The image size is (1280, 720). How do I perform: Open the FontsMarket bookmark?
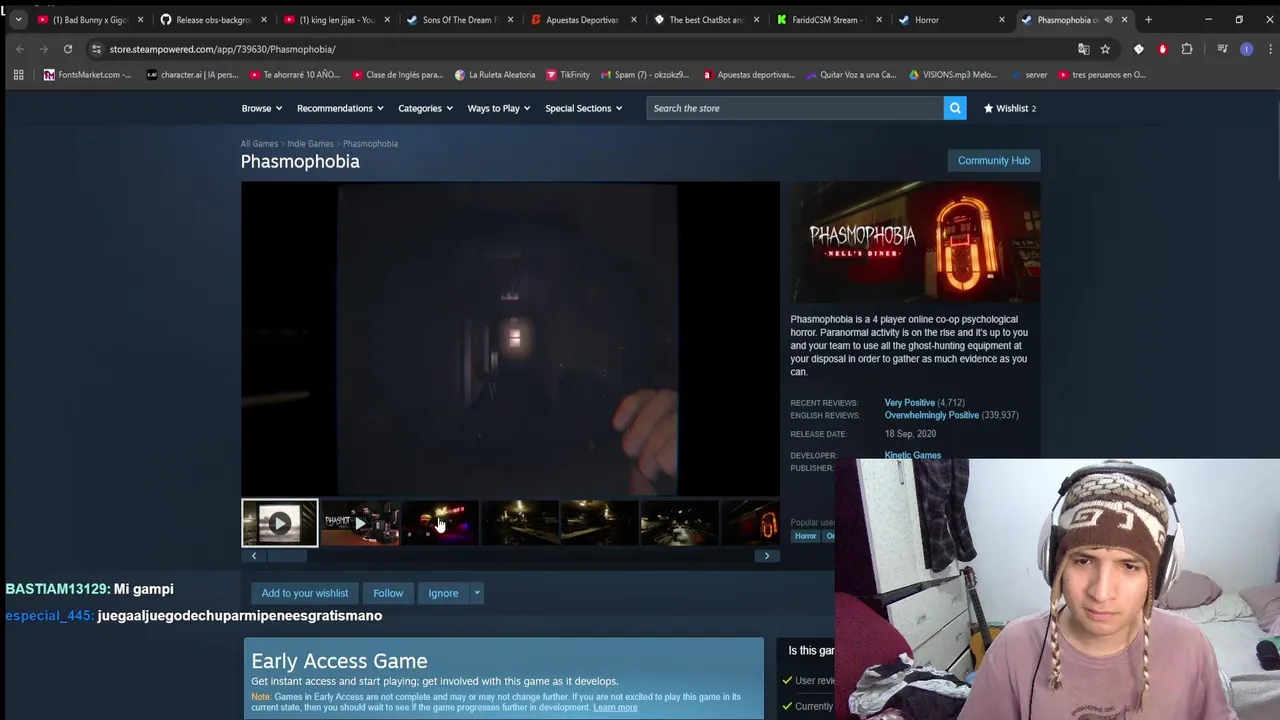point(87,75)
